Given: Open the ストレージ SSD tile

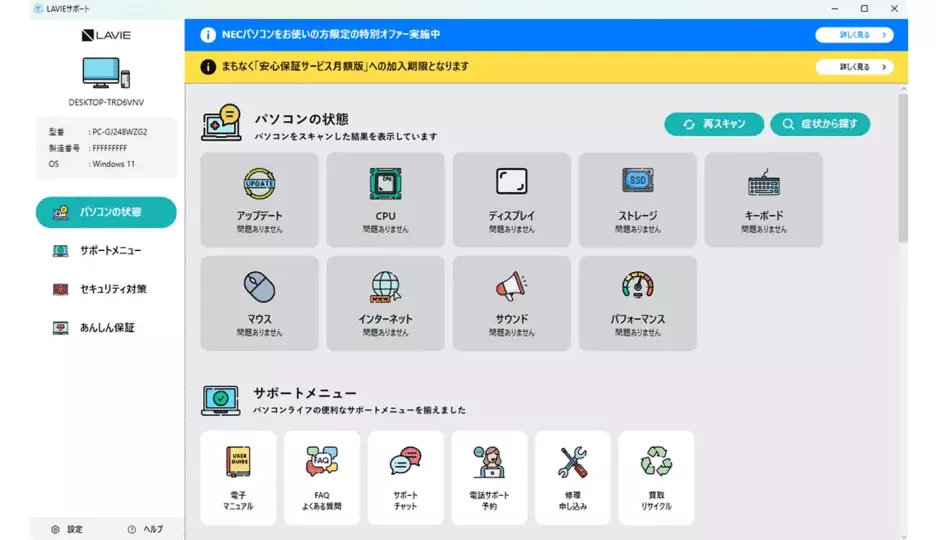Looking at the screenshot, I should point(637,199).
